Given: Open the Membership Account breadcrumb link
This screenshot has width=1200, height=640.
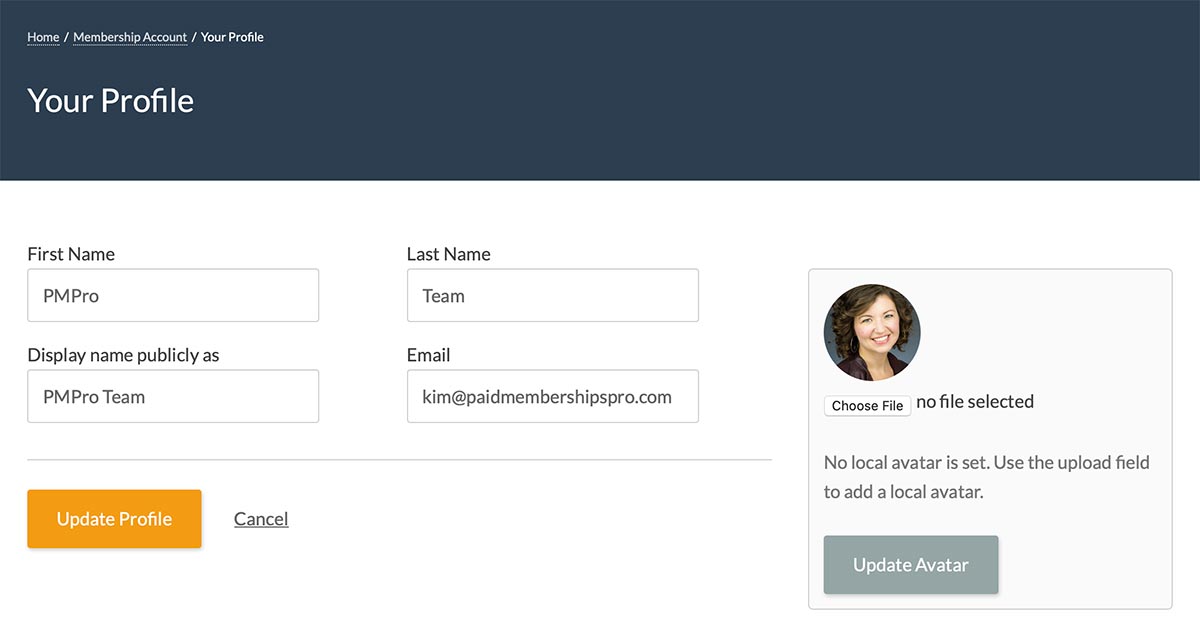Looking at the screenshot, I should (x=130, y=37).
